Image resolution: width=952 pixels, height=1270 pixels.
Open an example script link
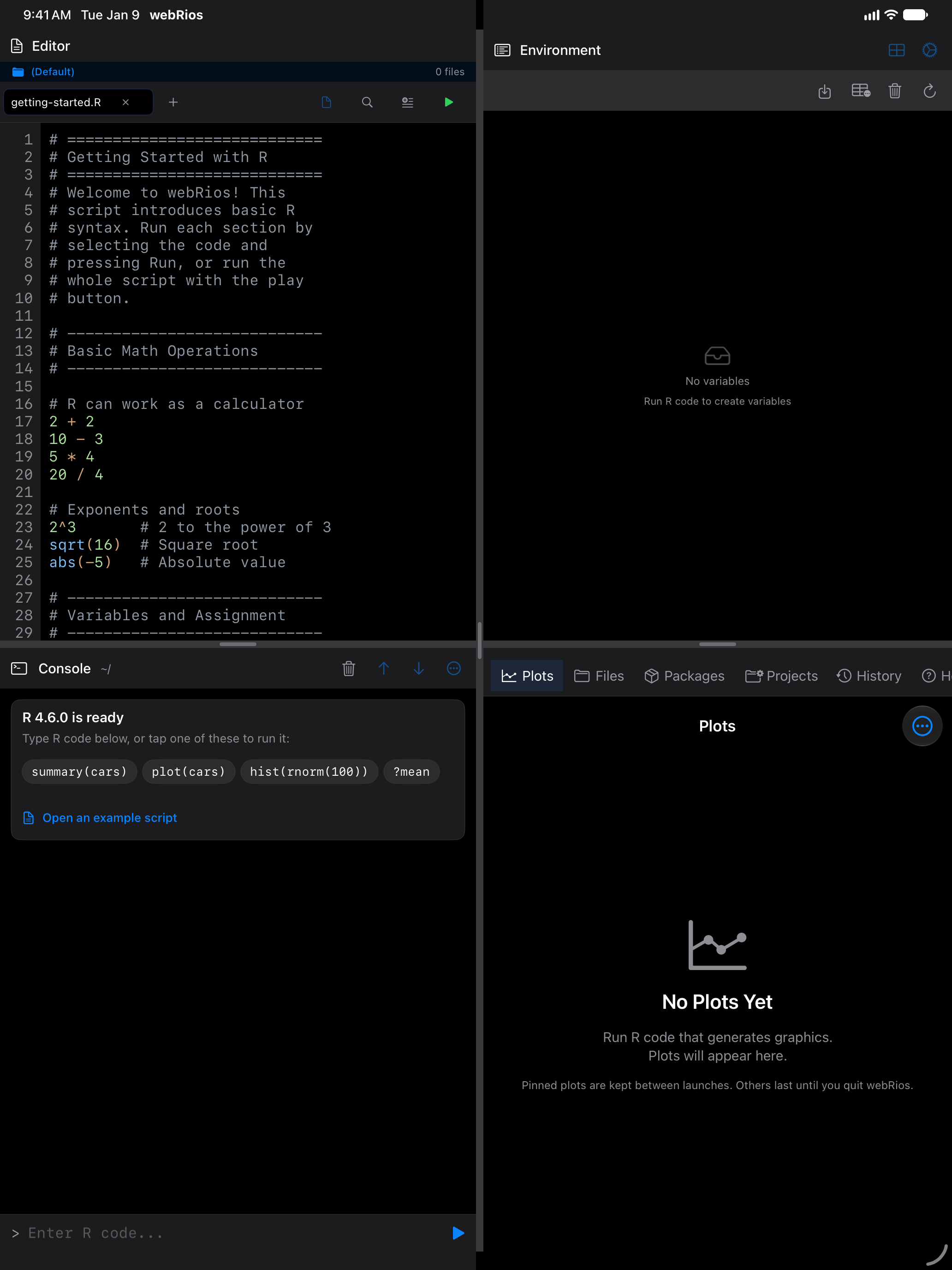tap(100, 818)
